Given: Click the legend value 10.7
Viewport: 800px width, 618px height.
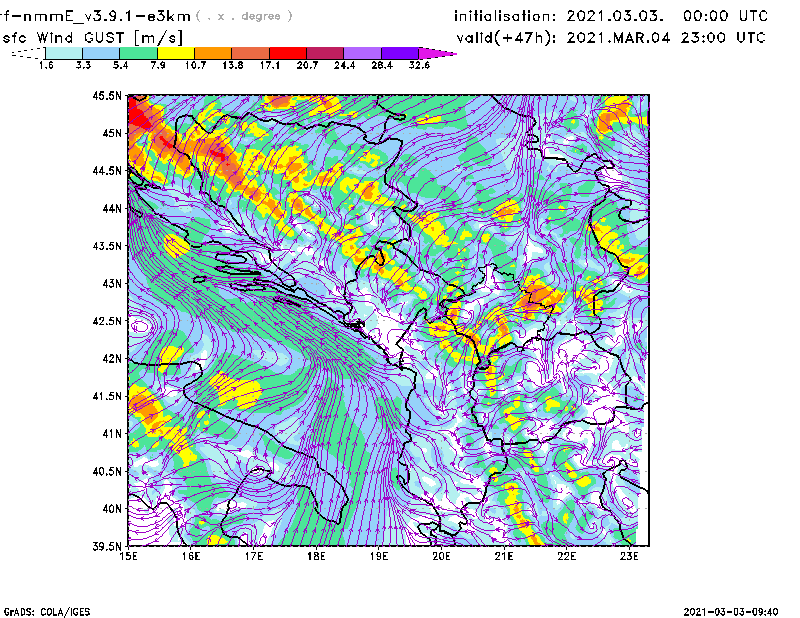Looking at the screenshot, I should click(x=195, y=65).
